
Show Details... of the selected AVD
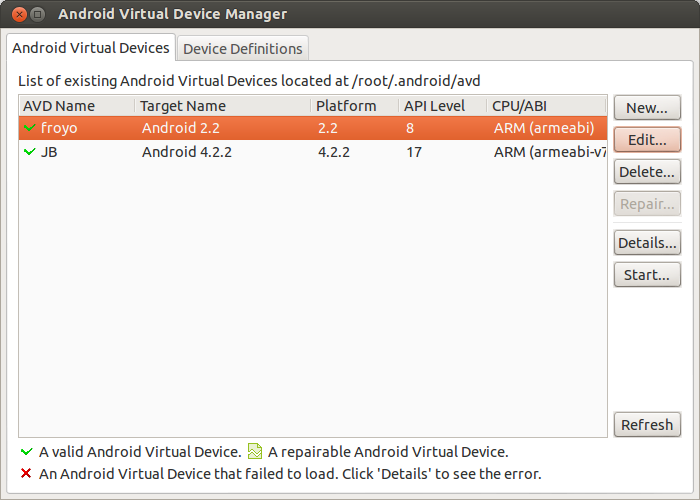(646, 243)
